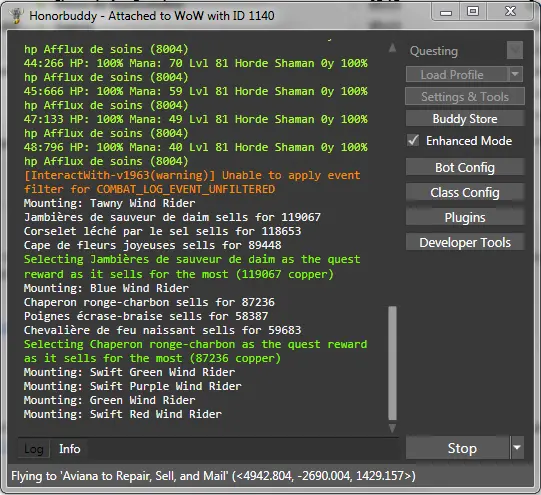Click 'Chevalière de feu naissant sells for 59683'
Image resolution: width=541 pixels, height=495 pixels.
click(163, 330)
